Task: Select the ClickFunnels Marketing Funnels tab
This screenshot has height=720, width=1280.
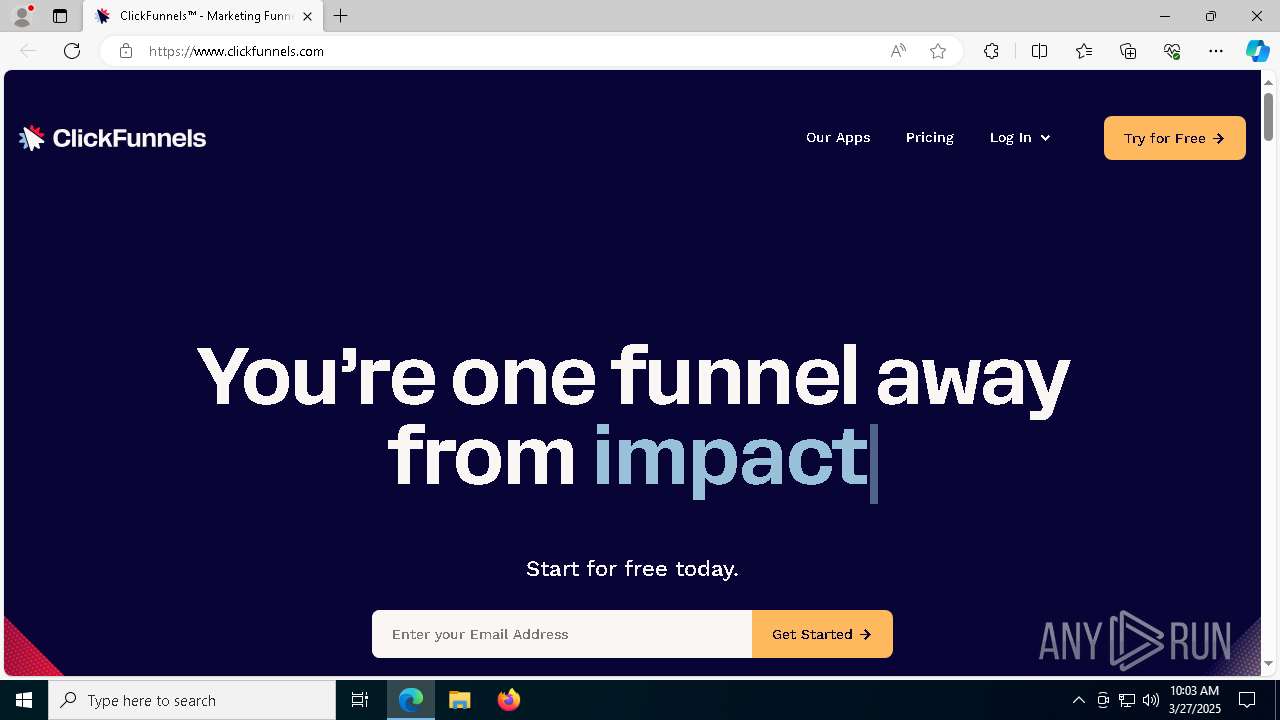Action: pos(203,16)
